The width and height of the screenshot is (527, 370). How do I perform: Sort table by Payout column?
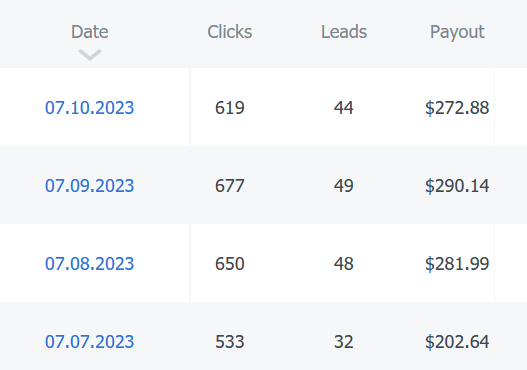click(x=457, y=33)
